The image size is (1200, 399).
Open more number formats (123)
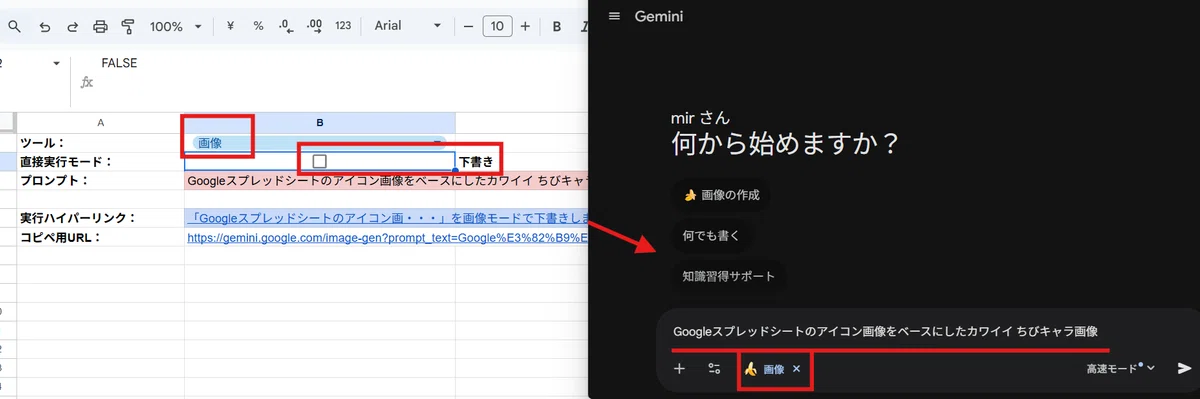[343, 26]
